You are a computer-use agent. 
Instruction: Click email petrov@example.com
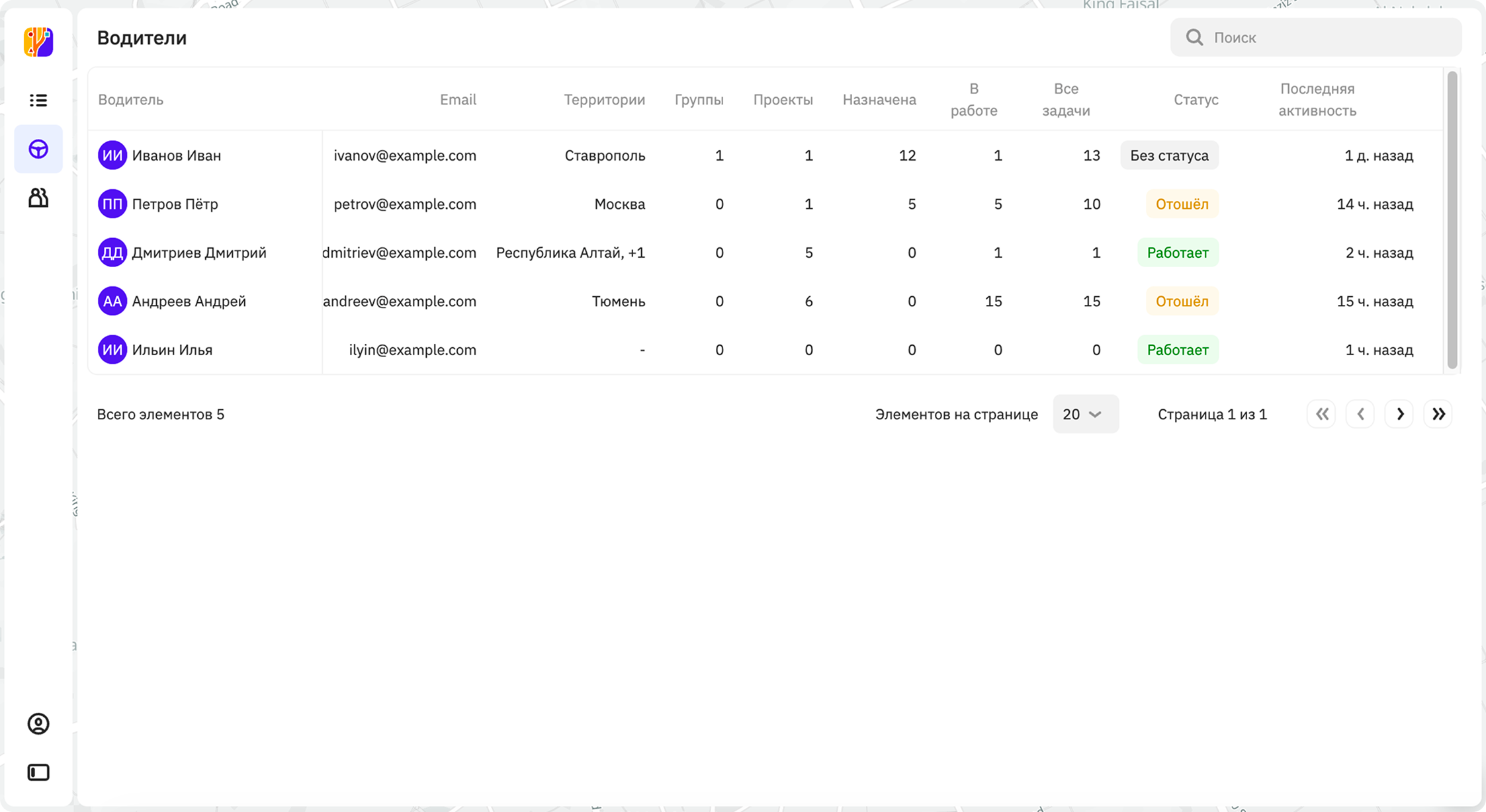[x=405, y=204]
